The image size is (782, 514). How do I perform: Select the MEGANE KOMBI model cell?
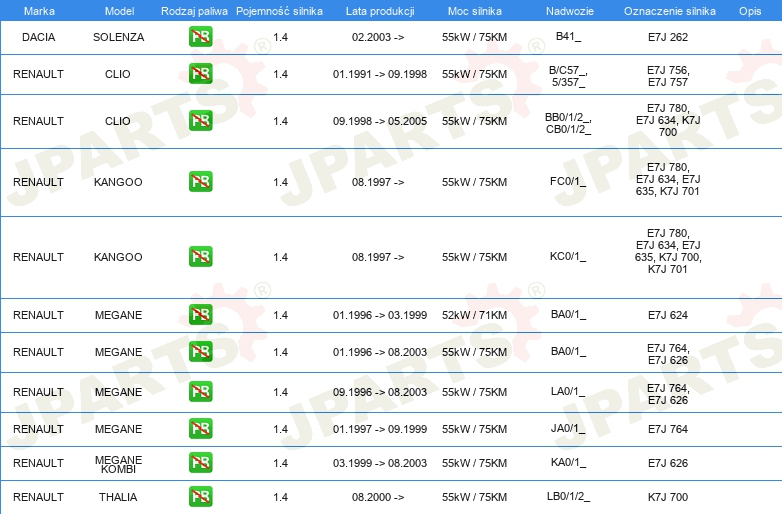(118, 464)
